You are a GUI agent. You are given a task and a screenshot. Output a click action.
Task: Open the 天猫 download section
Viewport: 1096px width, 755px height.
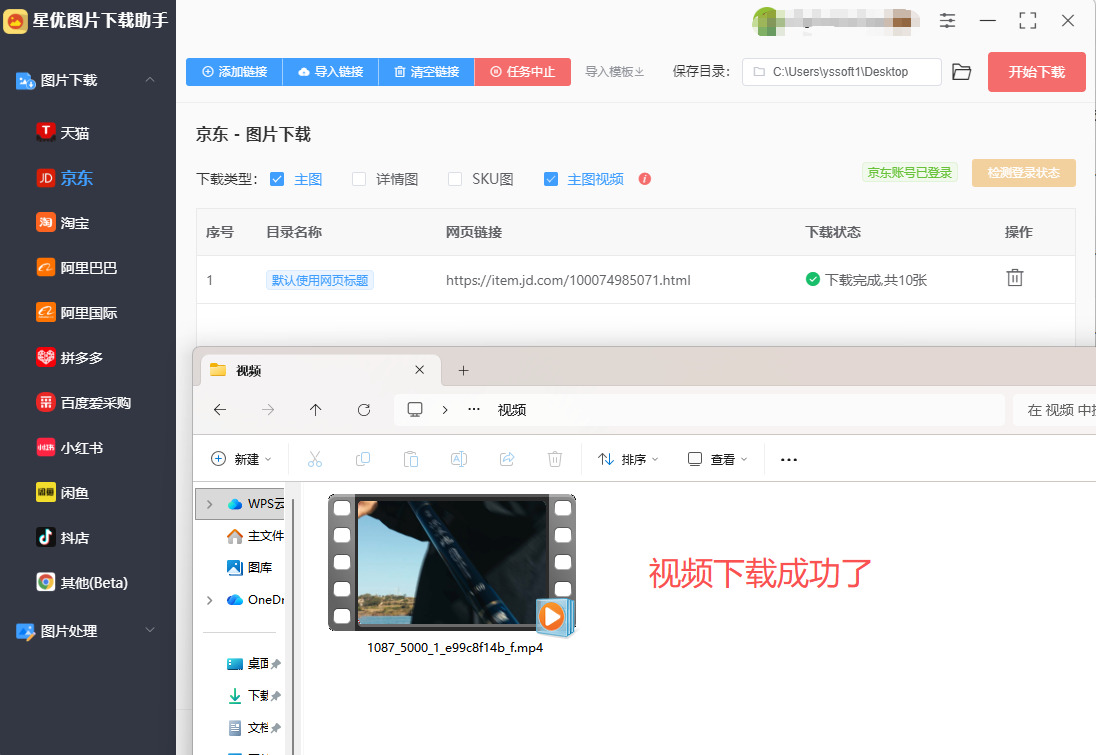pyautogui.click(x=63, y=132)
